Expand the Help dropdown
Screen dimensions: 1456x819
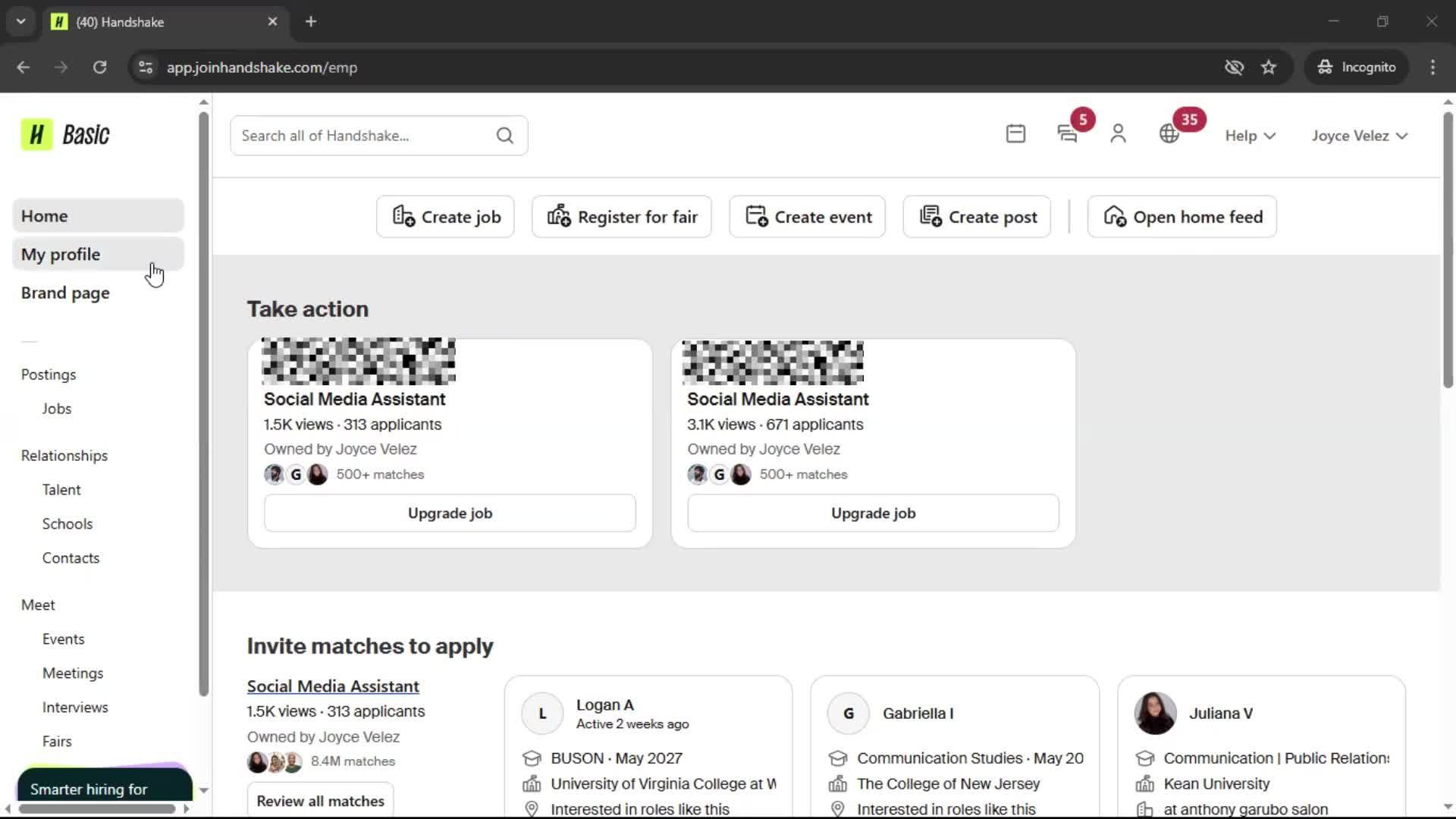click(x=1250, y=136)
